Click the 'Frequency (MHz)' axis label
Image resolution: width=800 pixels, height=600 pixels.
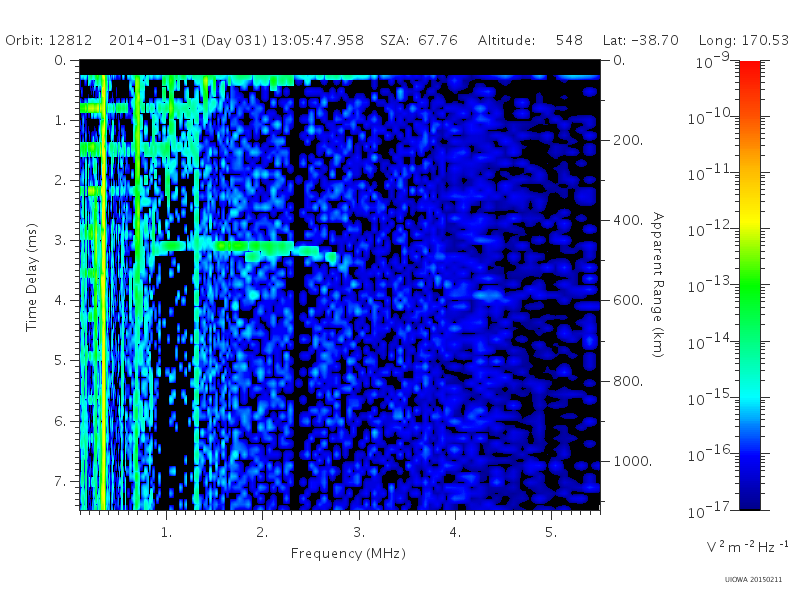348,553
